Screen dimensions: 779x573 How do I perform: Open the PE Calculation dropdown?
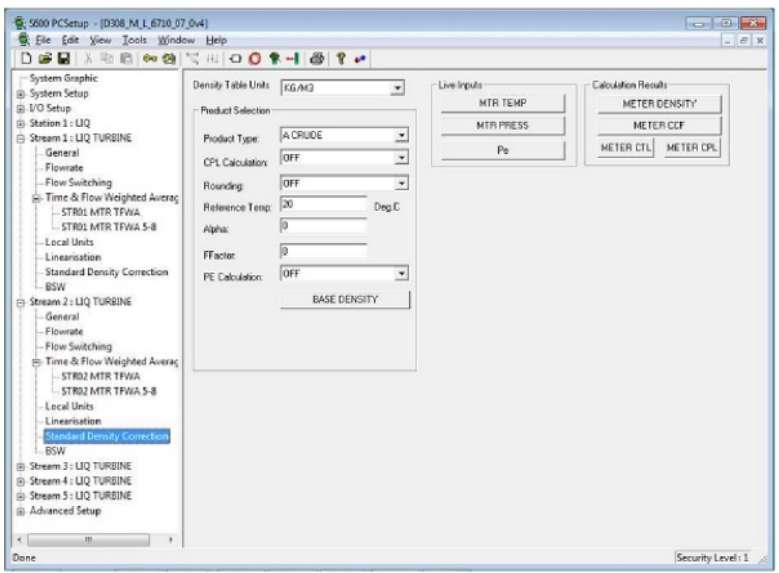[x=401, y=273]
